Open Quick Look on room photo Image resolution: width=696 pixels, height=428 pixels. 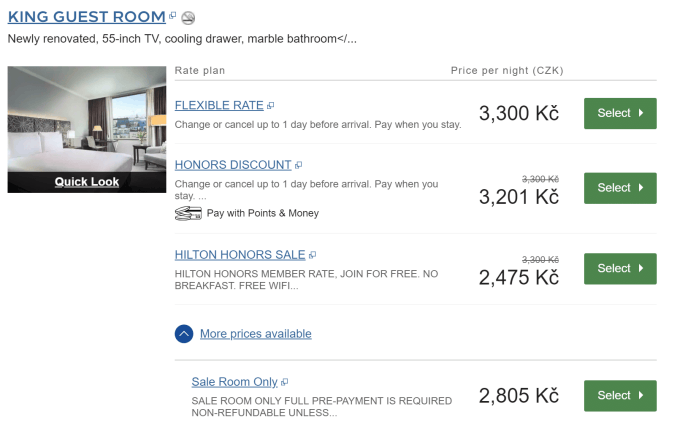[87, 182]
